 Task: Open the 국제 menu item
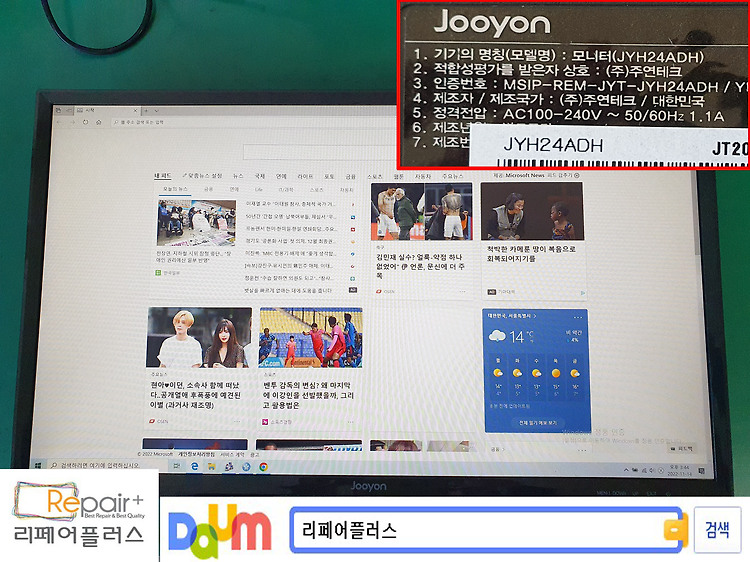[x=260, y=176]
